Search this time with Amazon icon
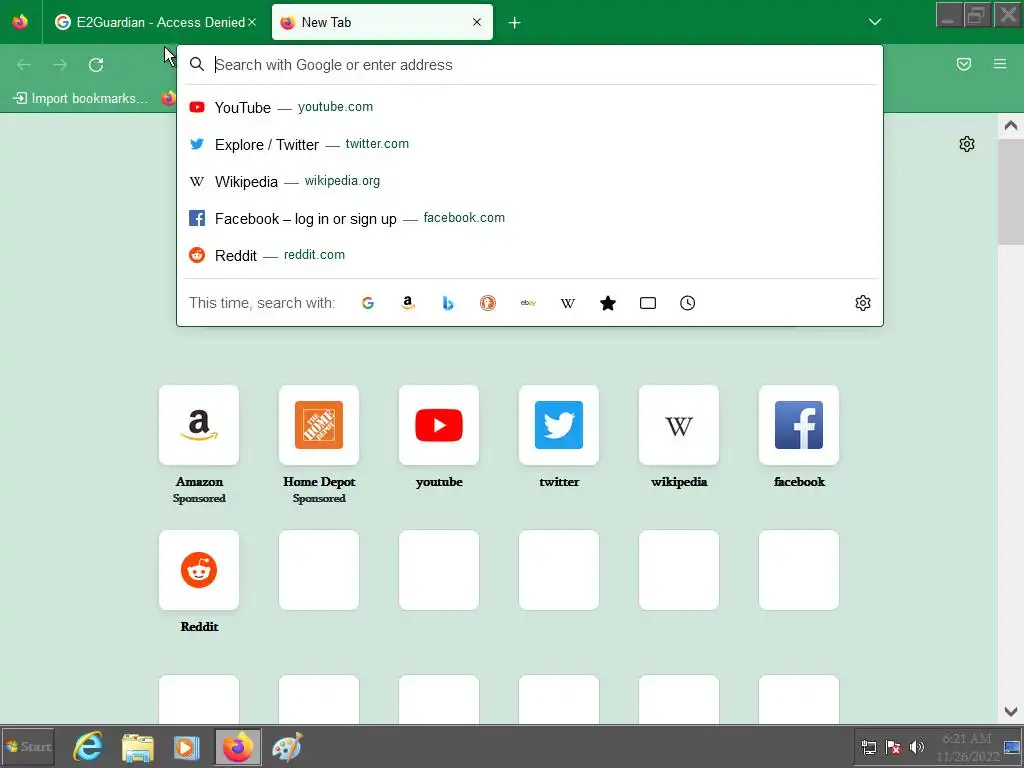This screenshot has height=768, width=1024. (x=408, y=303)
